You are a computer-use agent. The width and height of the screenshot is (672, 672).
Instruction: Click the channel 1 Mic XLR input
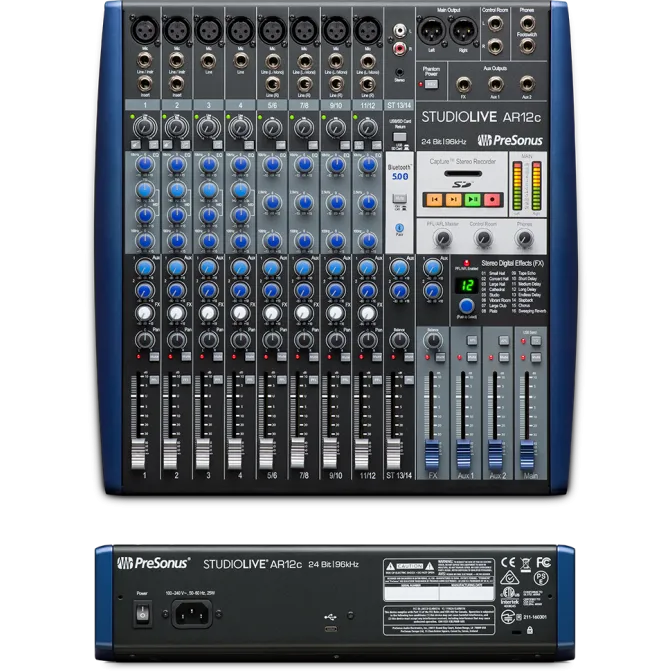[145, 30]
